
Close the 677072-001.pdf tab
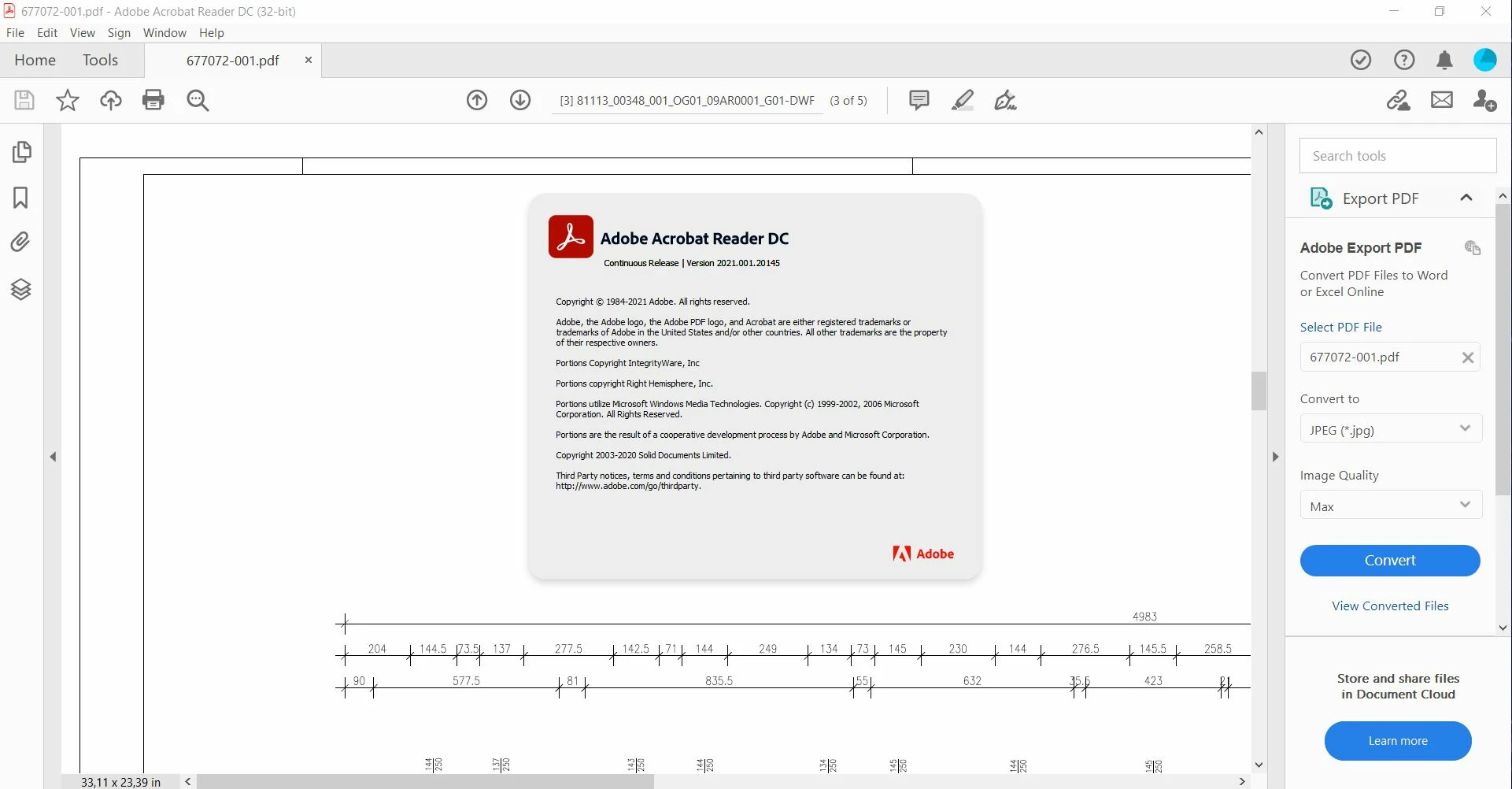tap(309, 60)
